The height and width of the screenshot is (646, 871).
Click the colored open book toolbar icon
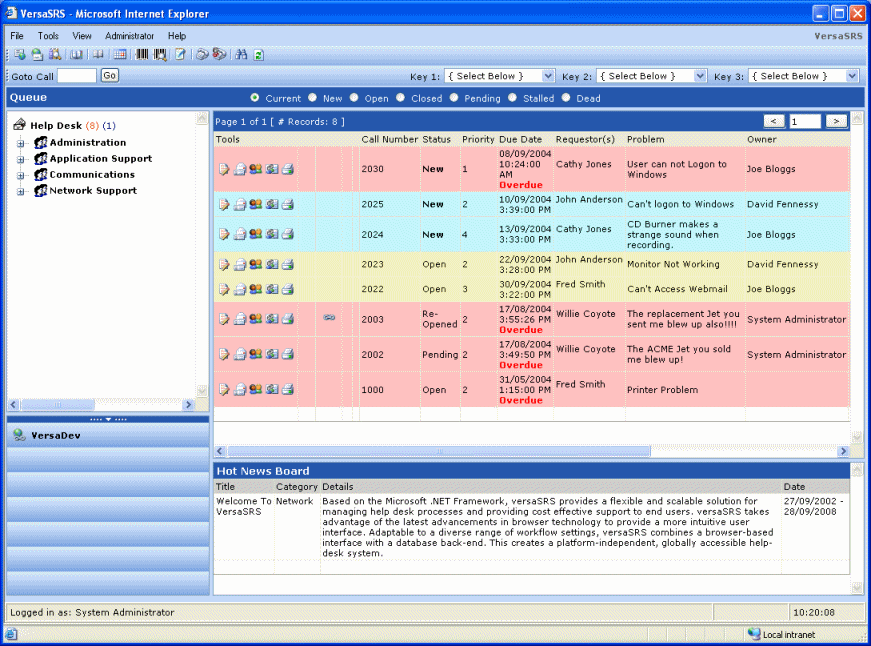[x=76, y=54]
